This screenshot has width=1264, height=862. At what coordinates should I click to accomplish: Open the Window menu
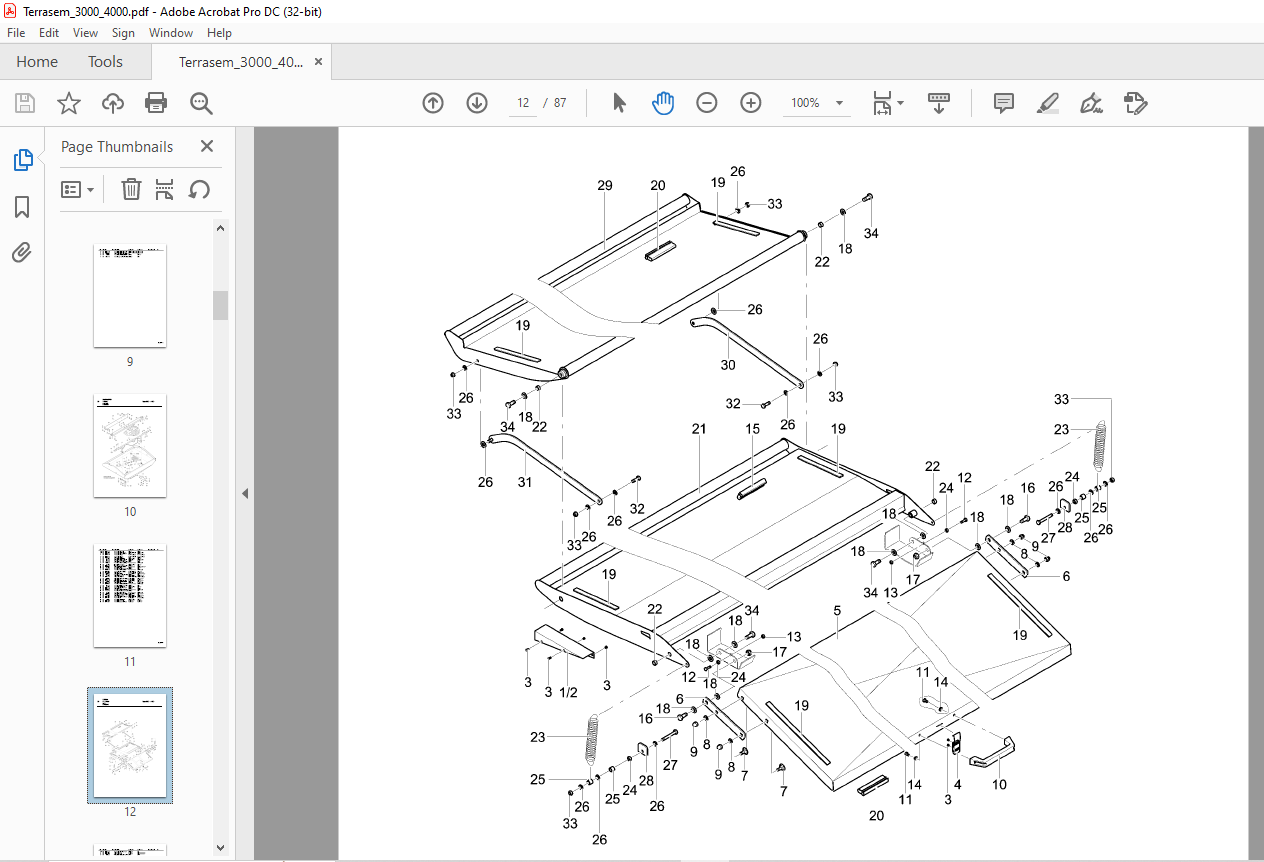point(171,33)
